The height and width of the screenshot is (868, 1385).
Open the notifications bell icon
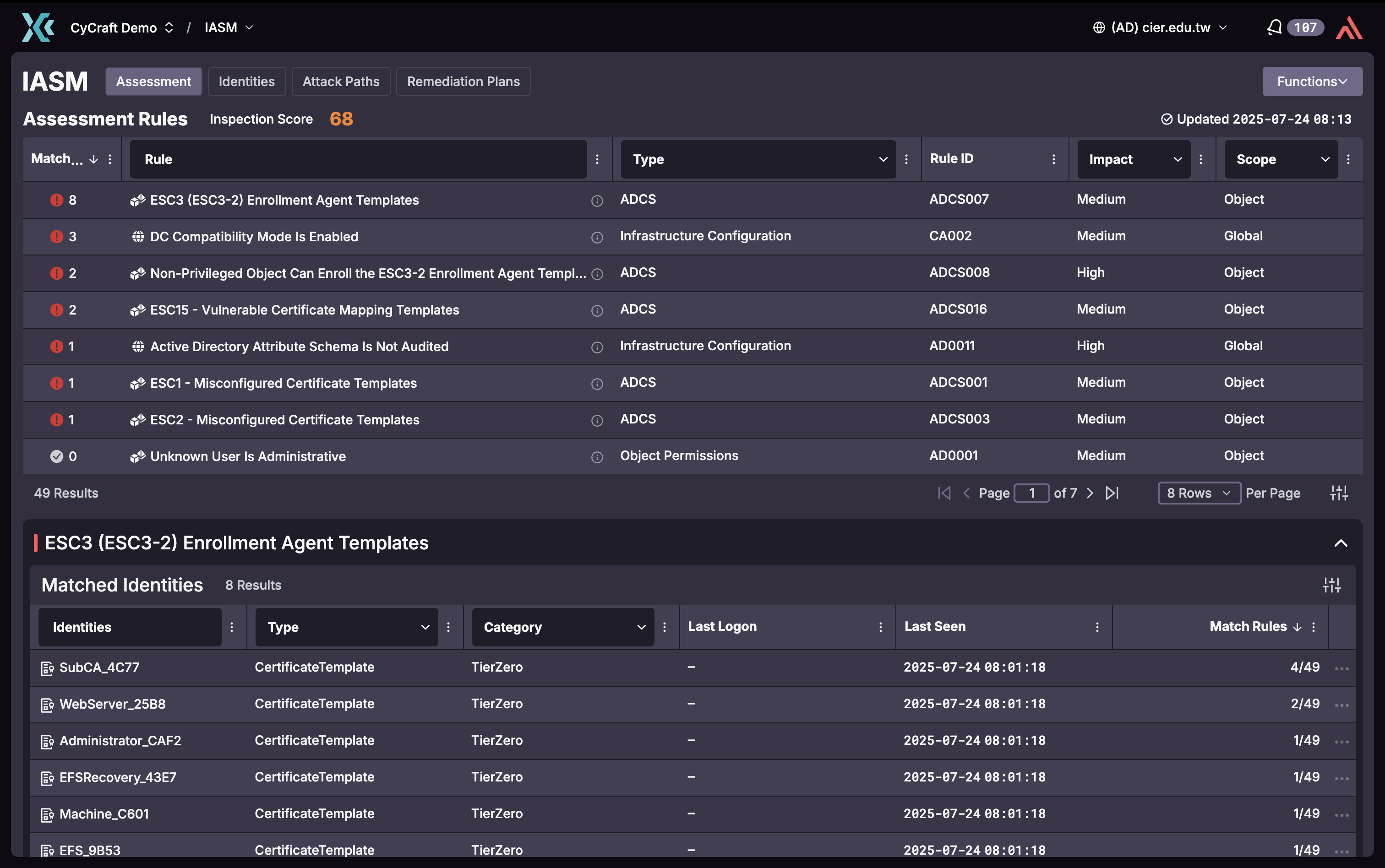tap(1274, 27)
